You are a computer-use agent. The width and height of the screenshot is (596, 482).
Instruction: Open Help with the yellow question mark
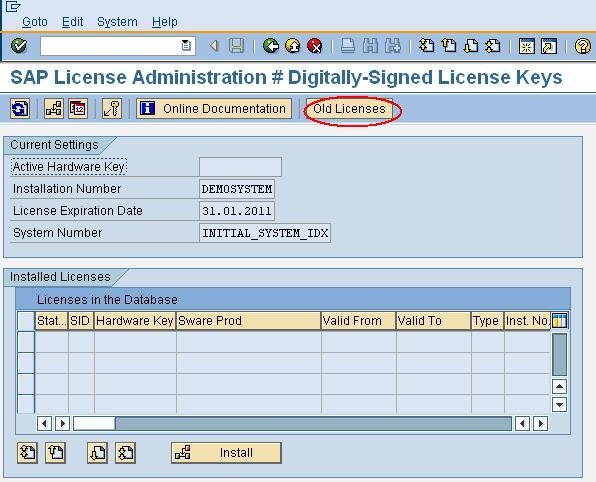(x=582, y=46)
